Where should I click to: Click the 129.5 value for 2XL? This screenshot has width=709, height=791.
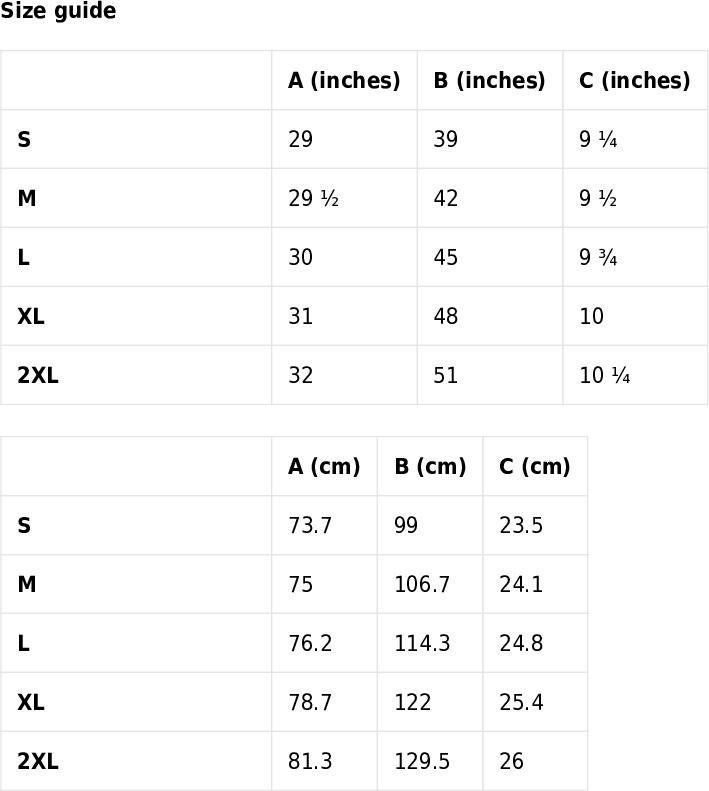[422, 762]
